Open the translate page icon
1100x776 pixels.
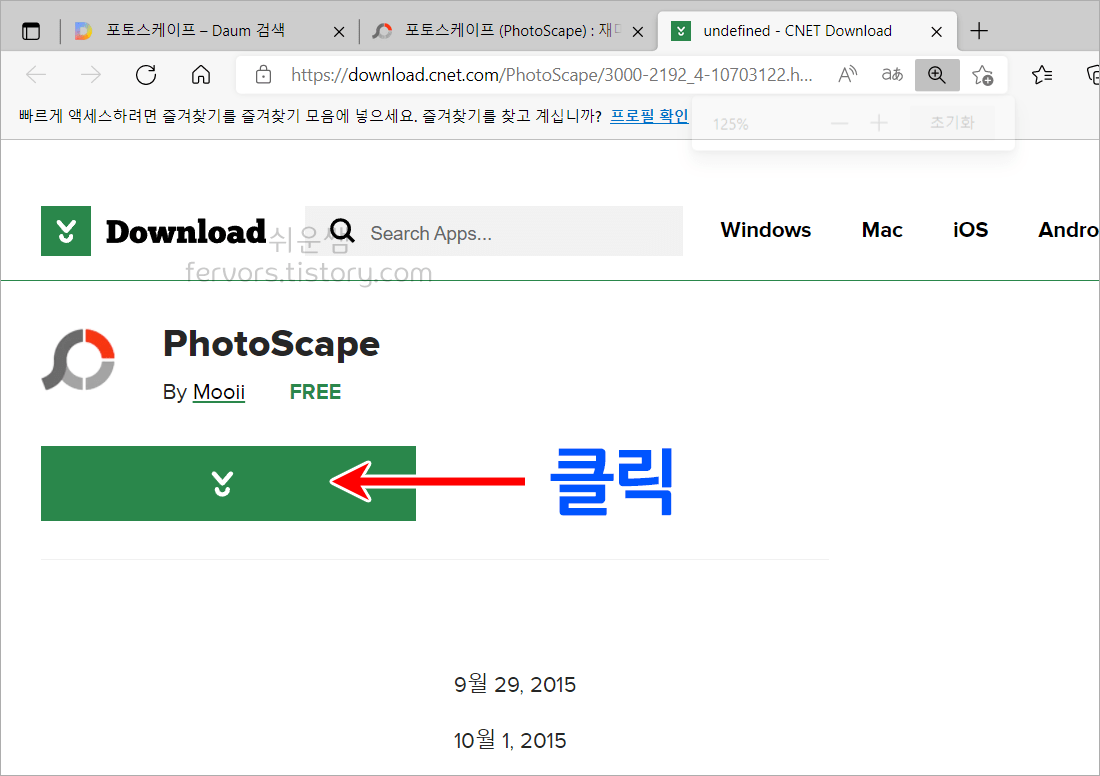(x=892, y=74)
